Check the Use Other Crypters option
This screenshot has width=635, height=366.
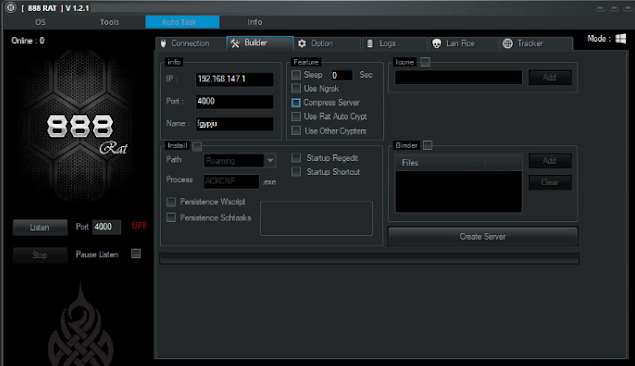(x=296, y=131)
